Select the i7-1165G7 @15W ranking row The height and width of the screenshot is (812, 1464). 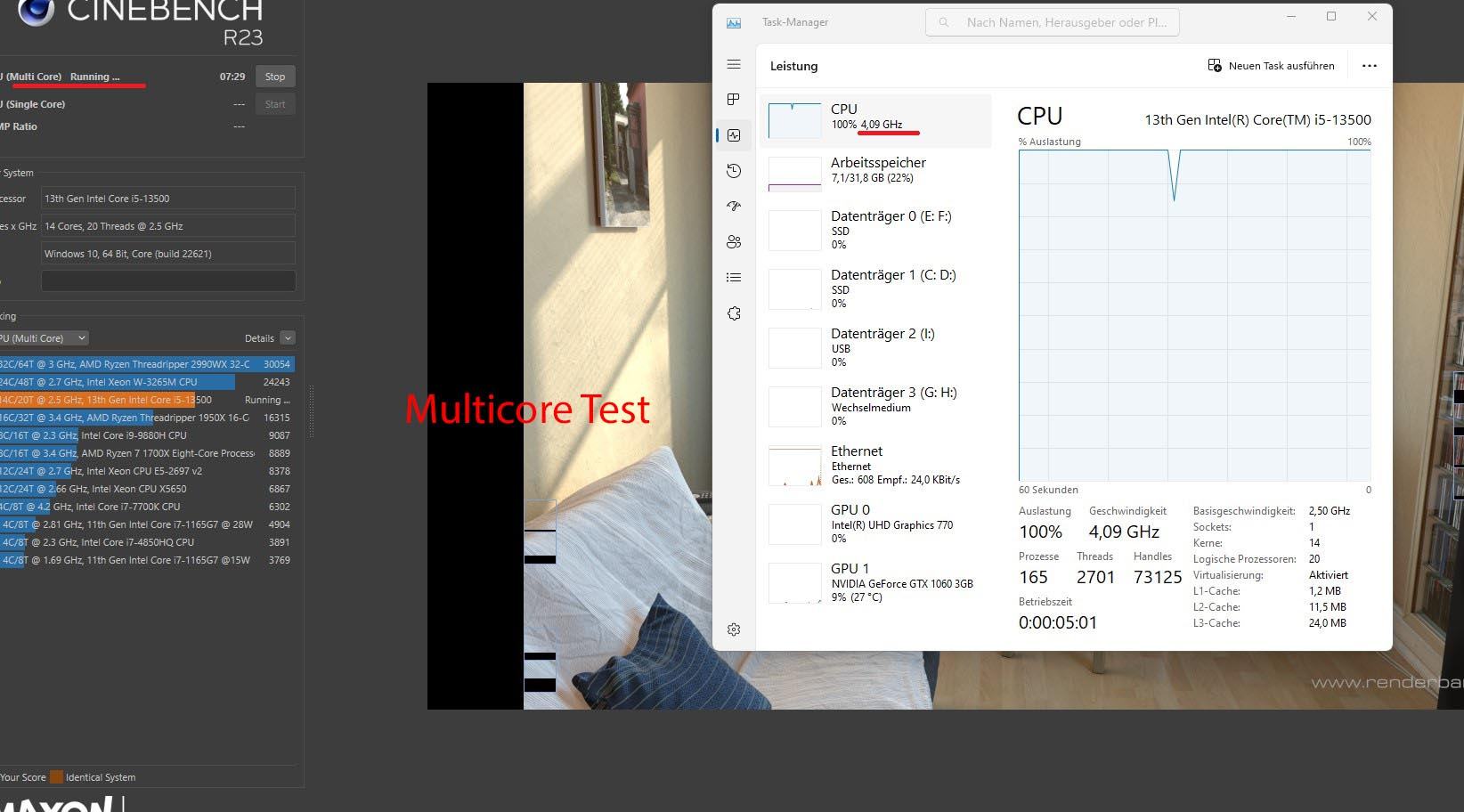[147, 560]
